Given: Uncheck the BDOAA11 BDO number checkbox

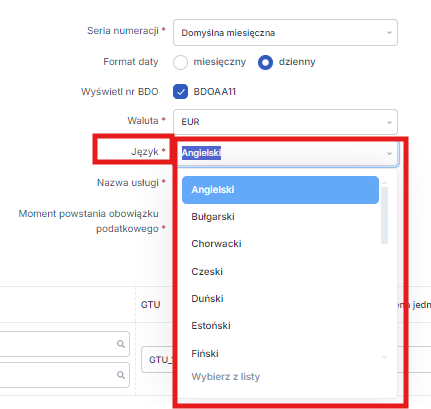Looking at the screenshot, I should [180, 92].
